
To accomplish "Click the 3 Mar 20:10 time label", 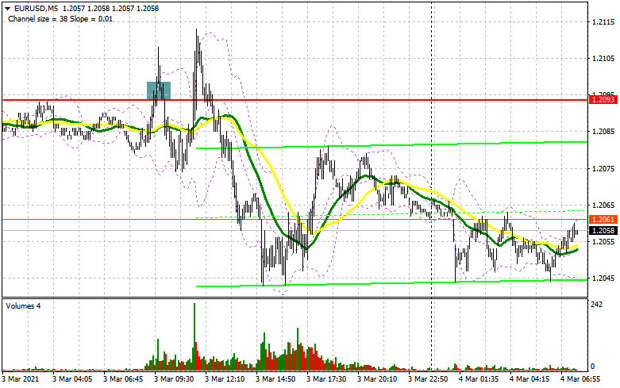I will [x=377, y=379].
